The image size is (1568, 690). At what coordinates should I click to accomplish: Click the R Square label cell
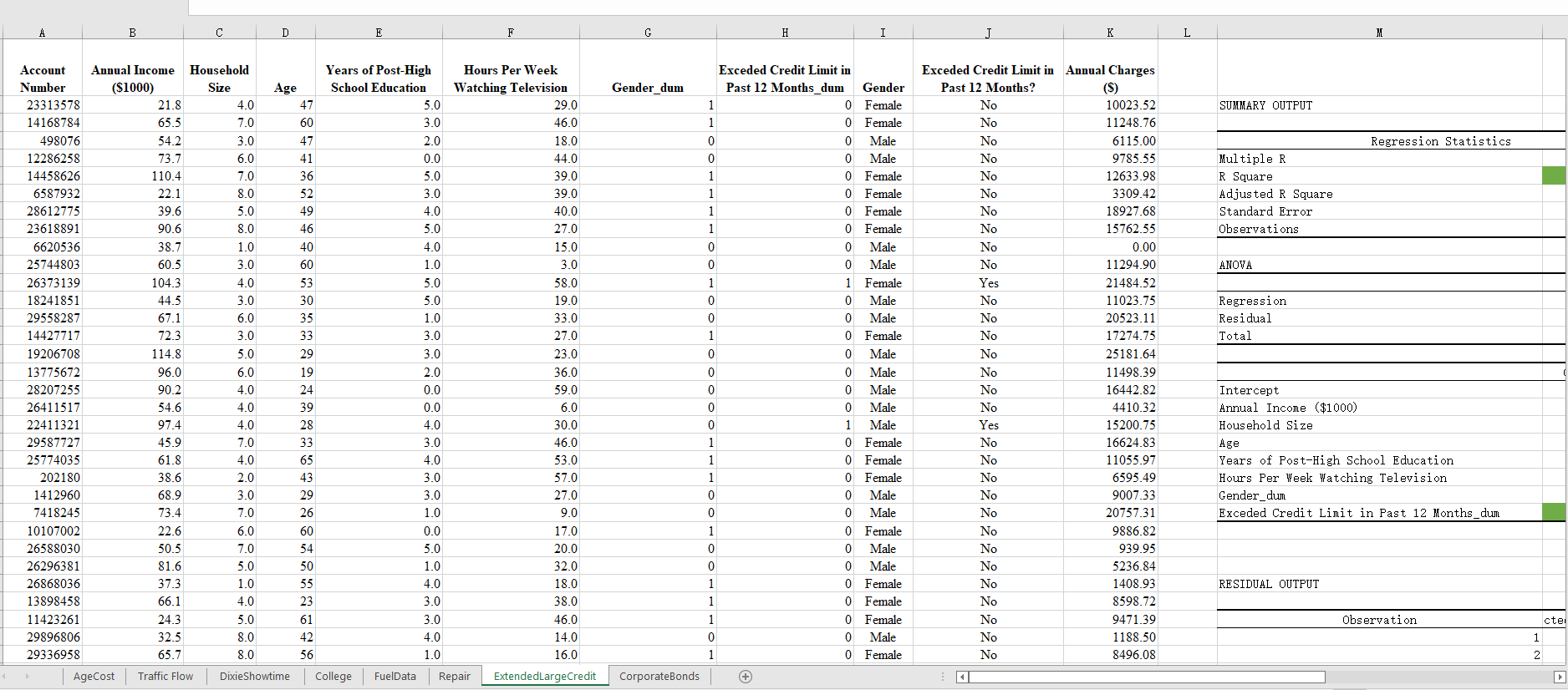[1379, 176]
